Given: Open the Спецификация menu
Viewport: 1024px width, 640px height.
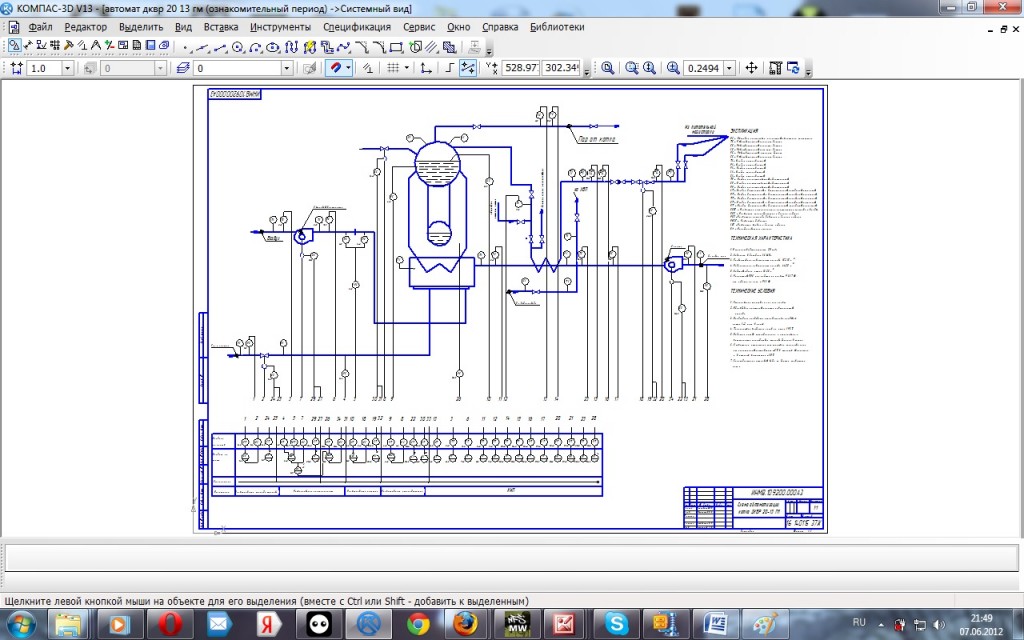Looking at the screenshot, I should tap(357, 27).
